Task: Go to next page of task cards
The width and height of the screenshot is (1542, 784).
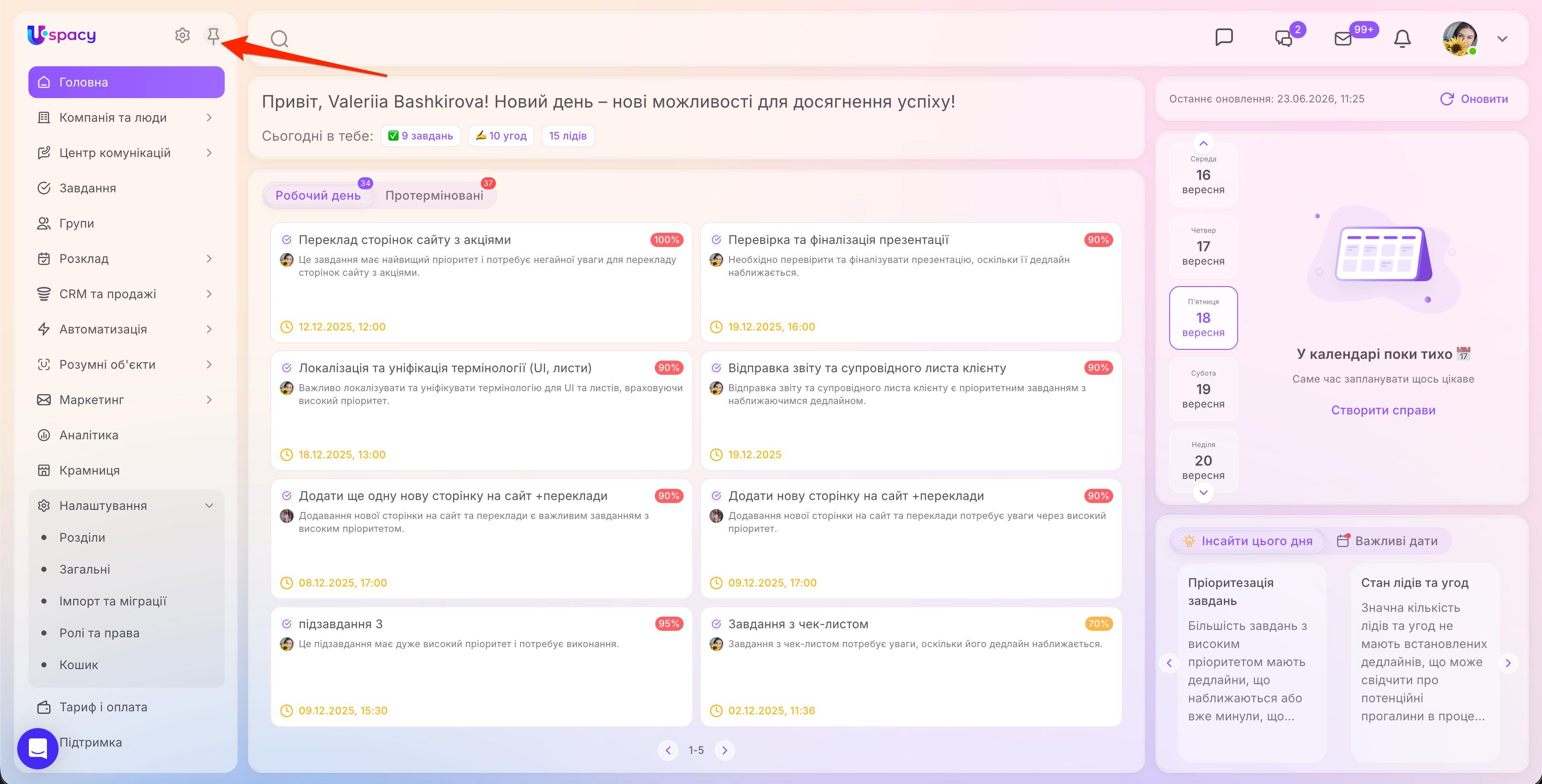Action: 725,750
